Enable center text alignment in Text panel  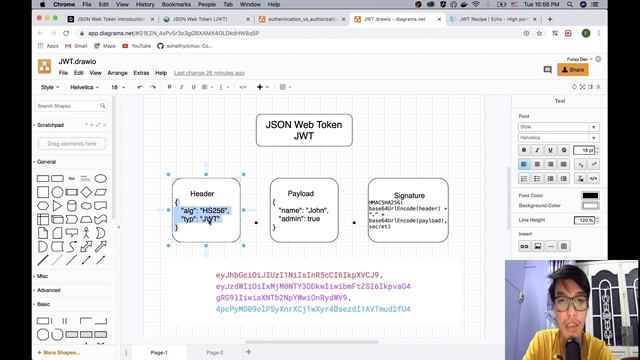coord(537,164)
